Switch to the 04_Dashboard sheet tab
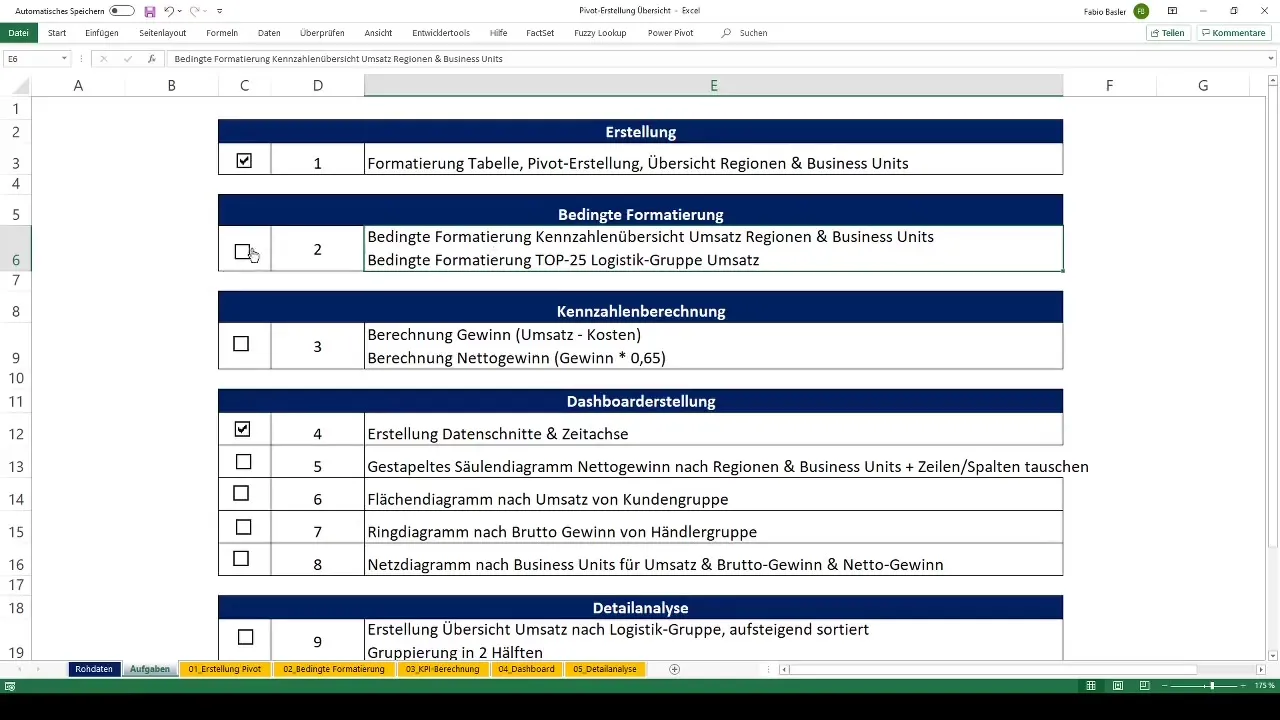Screen dimensions: 1280x720 pos(527,669)
